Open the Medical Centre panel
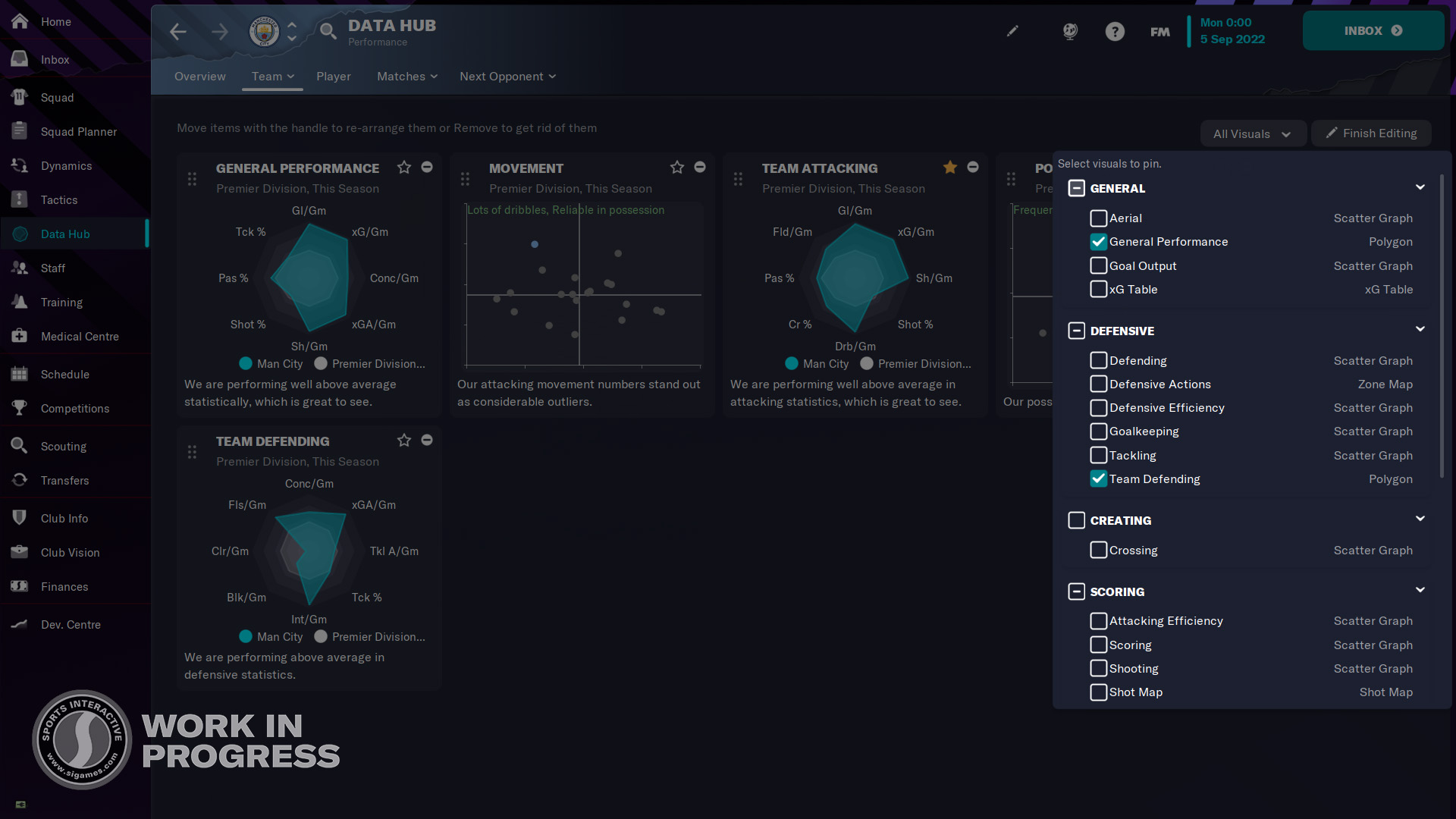Viewport: 1456px width, 819px height. [79, 335]
